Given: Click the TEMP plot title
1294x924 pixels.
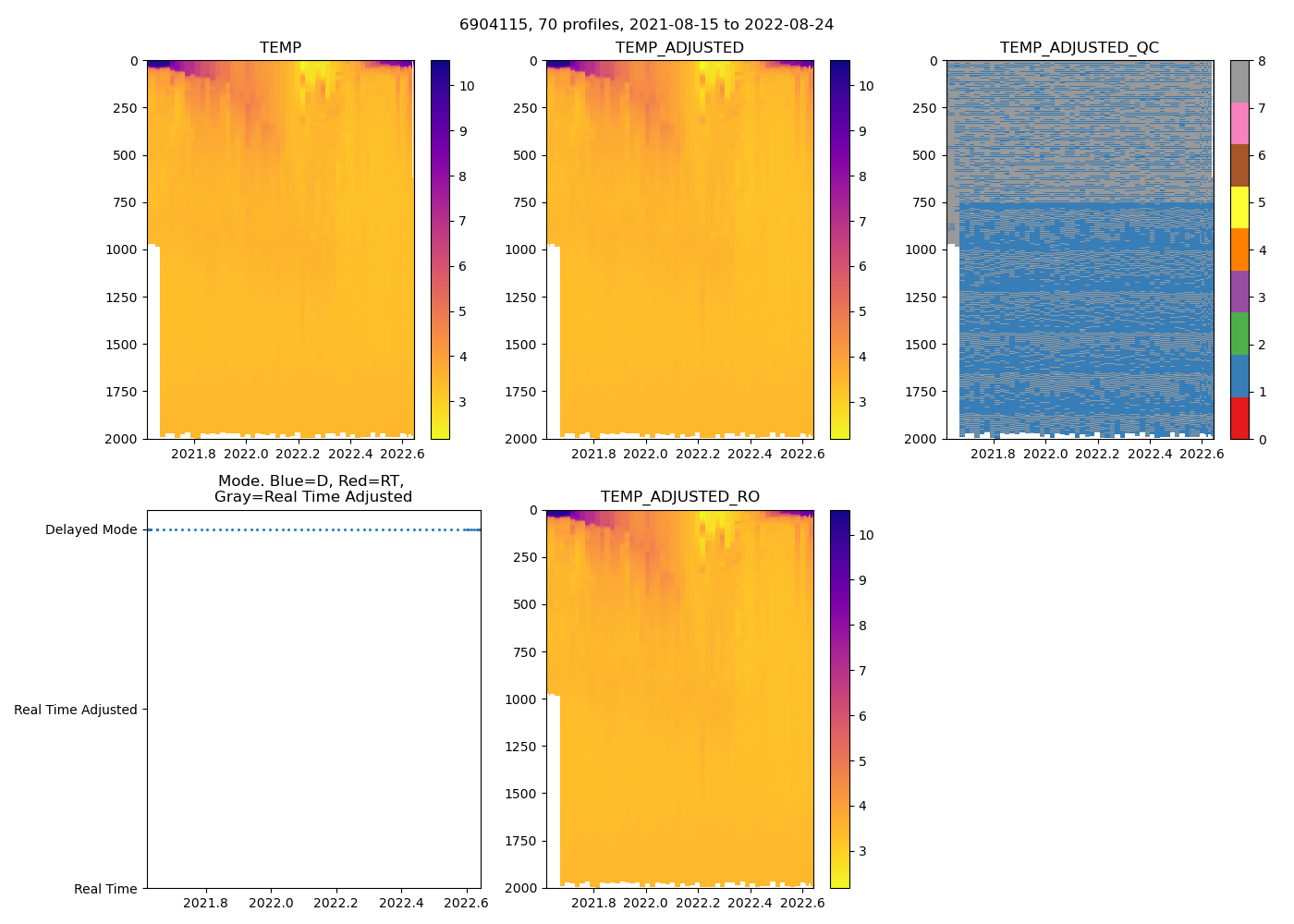Looking at the screenshot, I should (280, 48).
